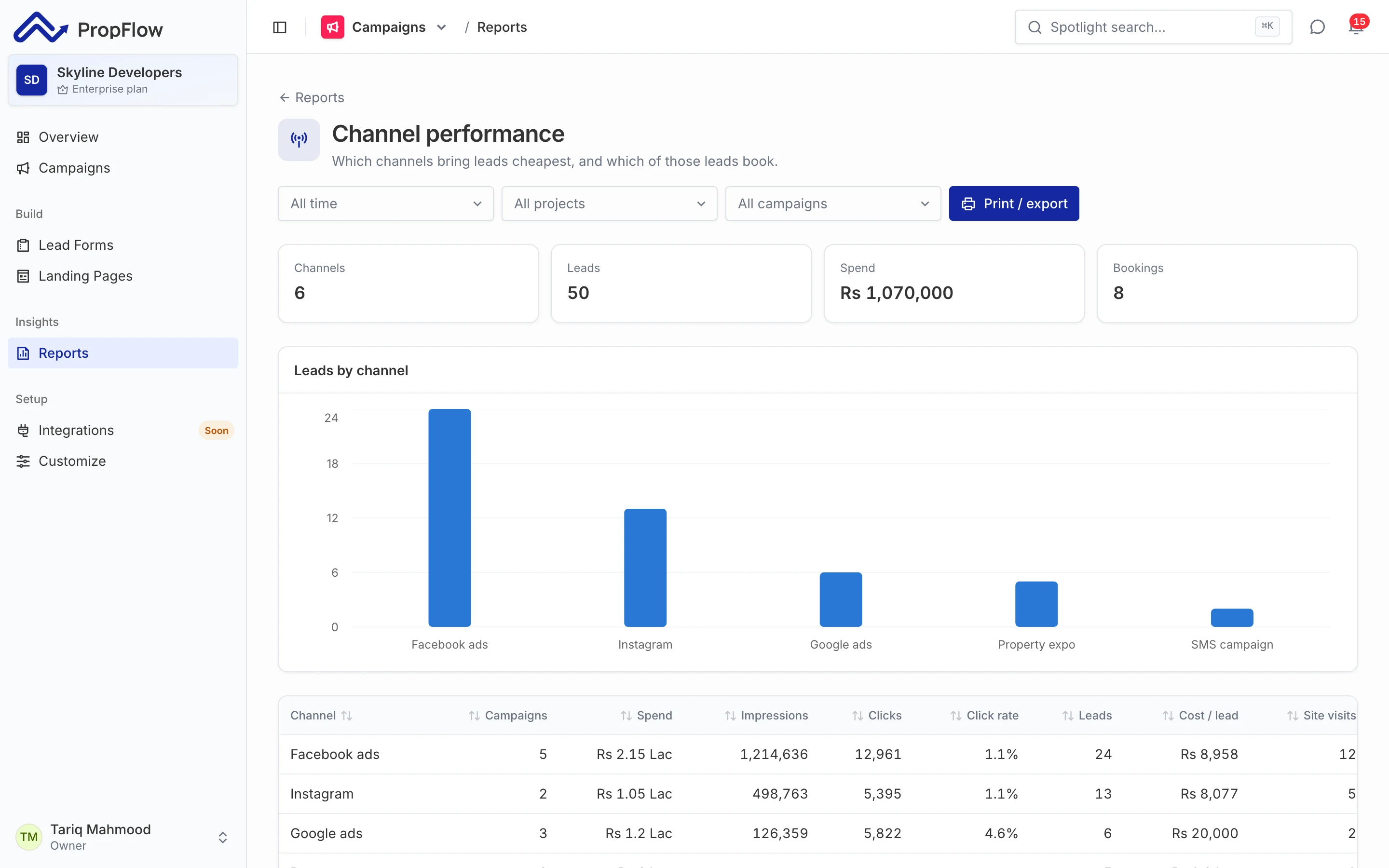The width and height of the screenshot is (1389, 868).
Task: Click the Spend card value Rs 1,070,000
Action: click(897, 293)
